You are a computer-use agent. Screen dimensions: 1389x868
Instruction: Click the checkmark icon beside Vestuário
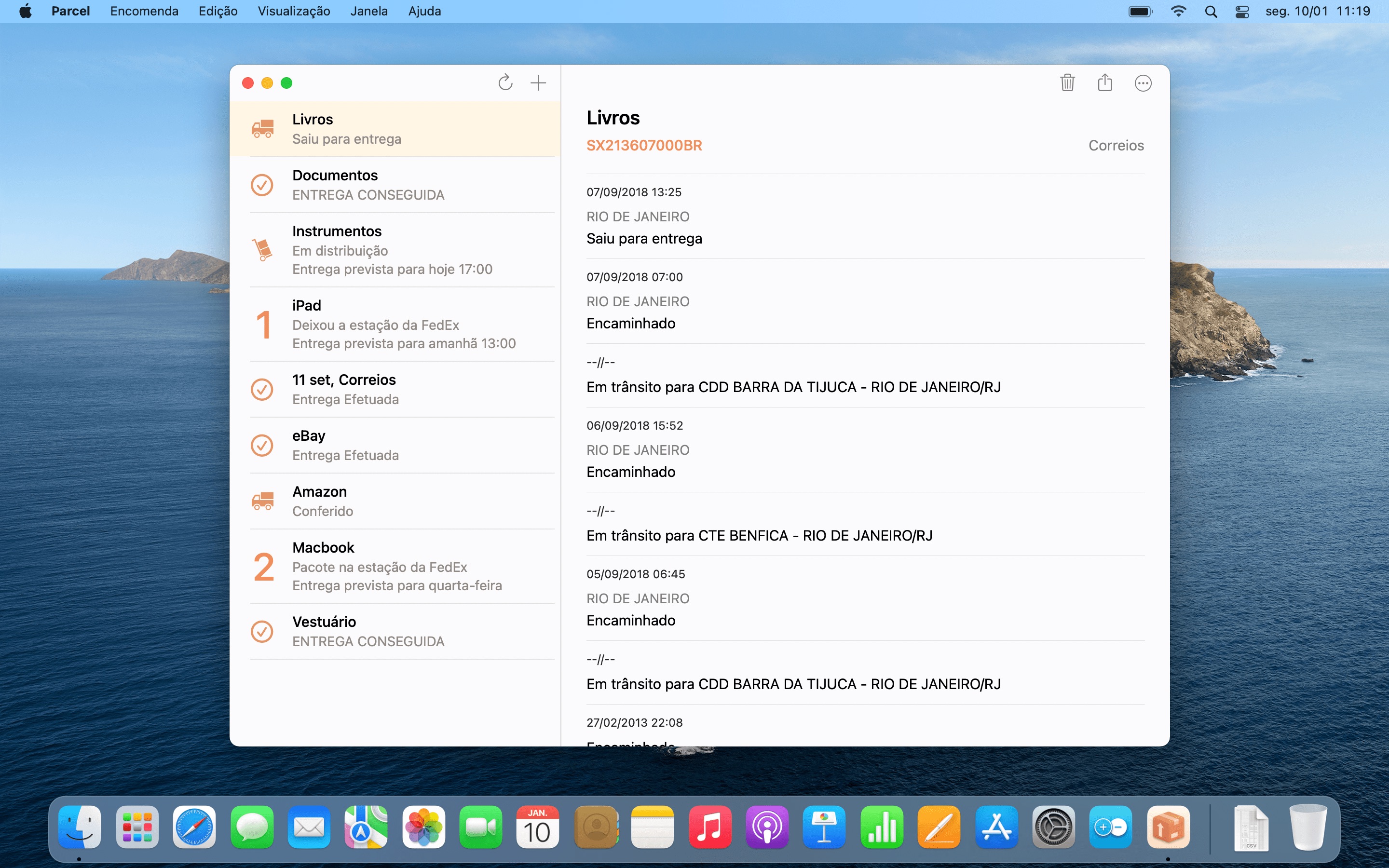click(262, 632)
